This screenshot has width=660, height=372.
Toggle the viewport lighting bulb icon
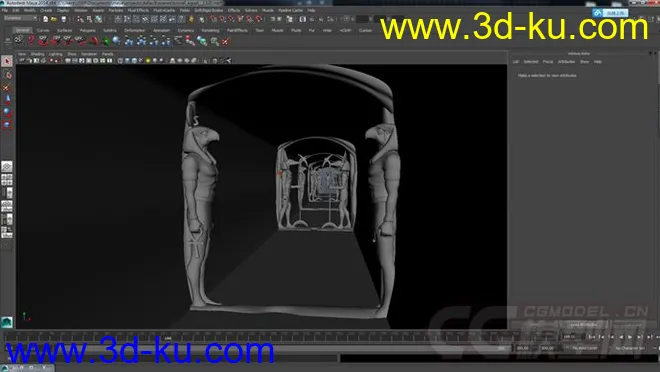click(x=148, y=61)
